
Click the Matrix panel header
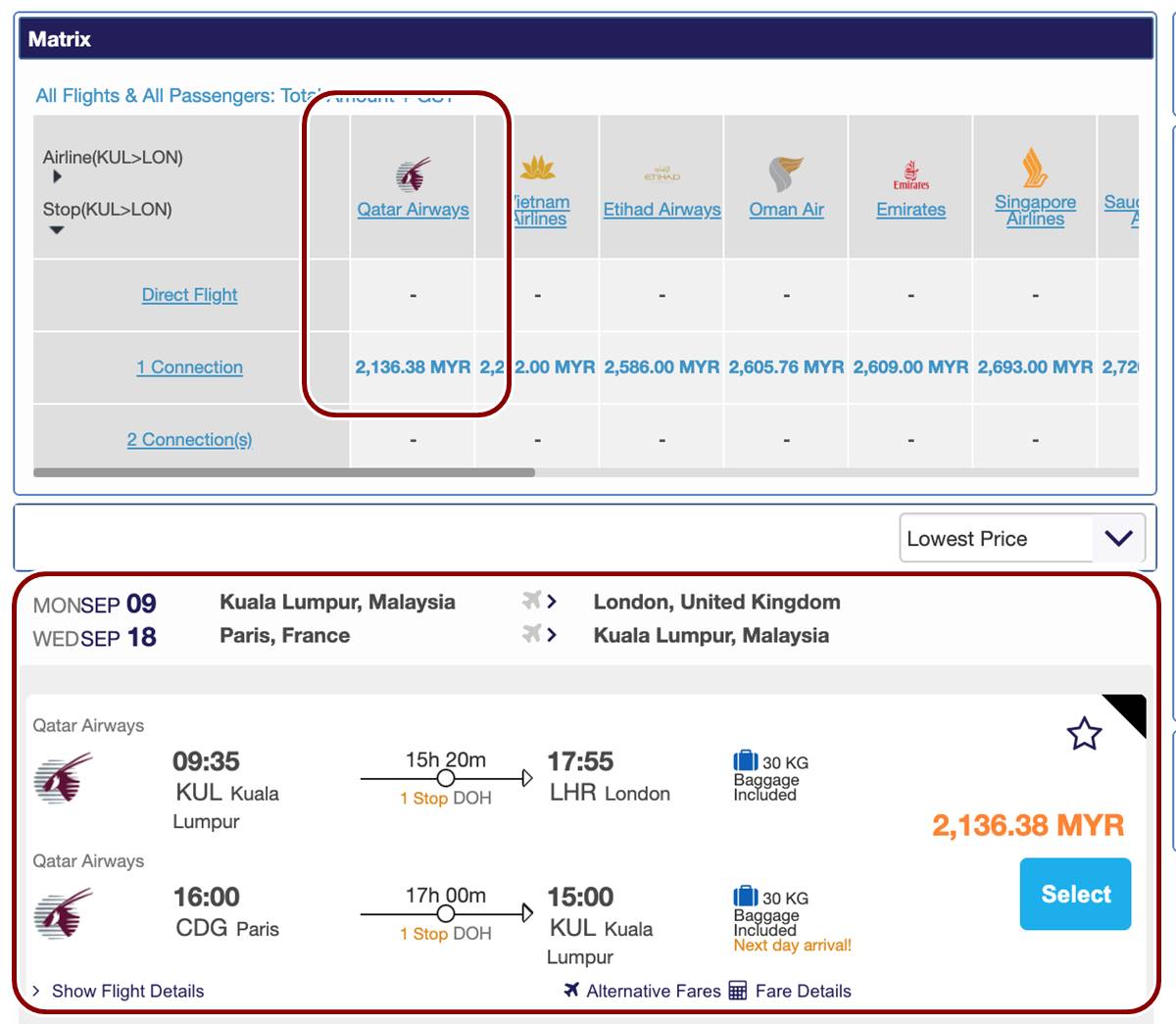pyautogui.click(x=585, y=39)
